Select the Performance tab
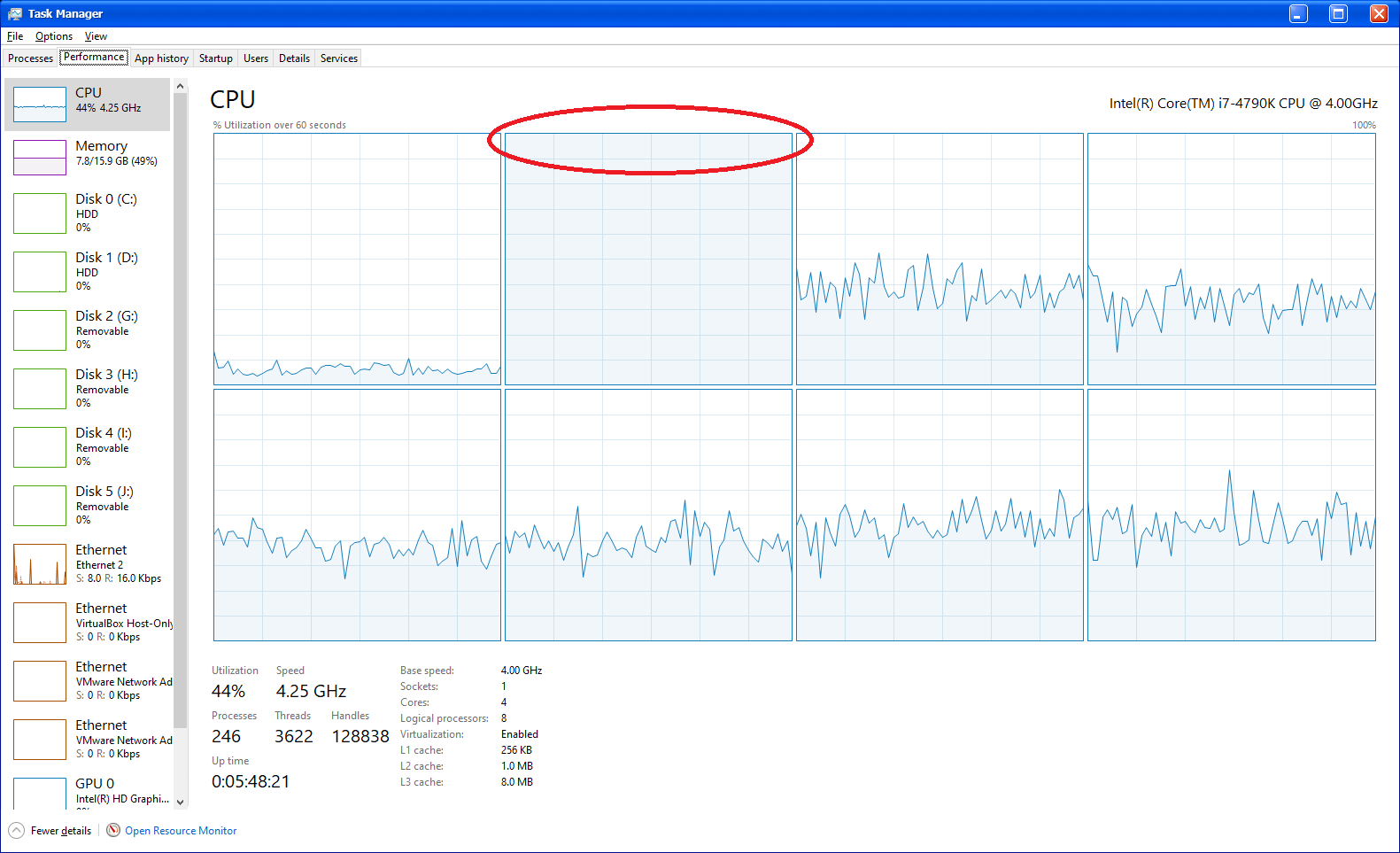 click(x=94, y=57)
